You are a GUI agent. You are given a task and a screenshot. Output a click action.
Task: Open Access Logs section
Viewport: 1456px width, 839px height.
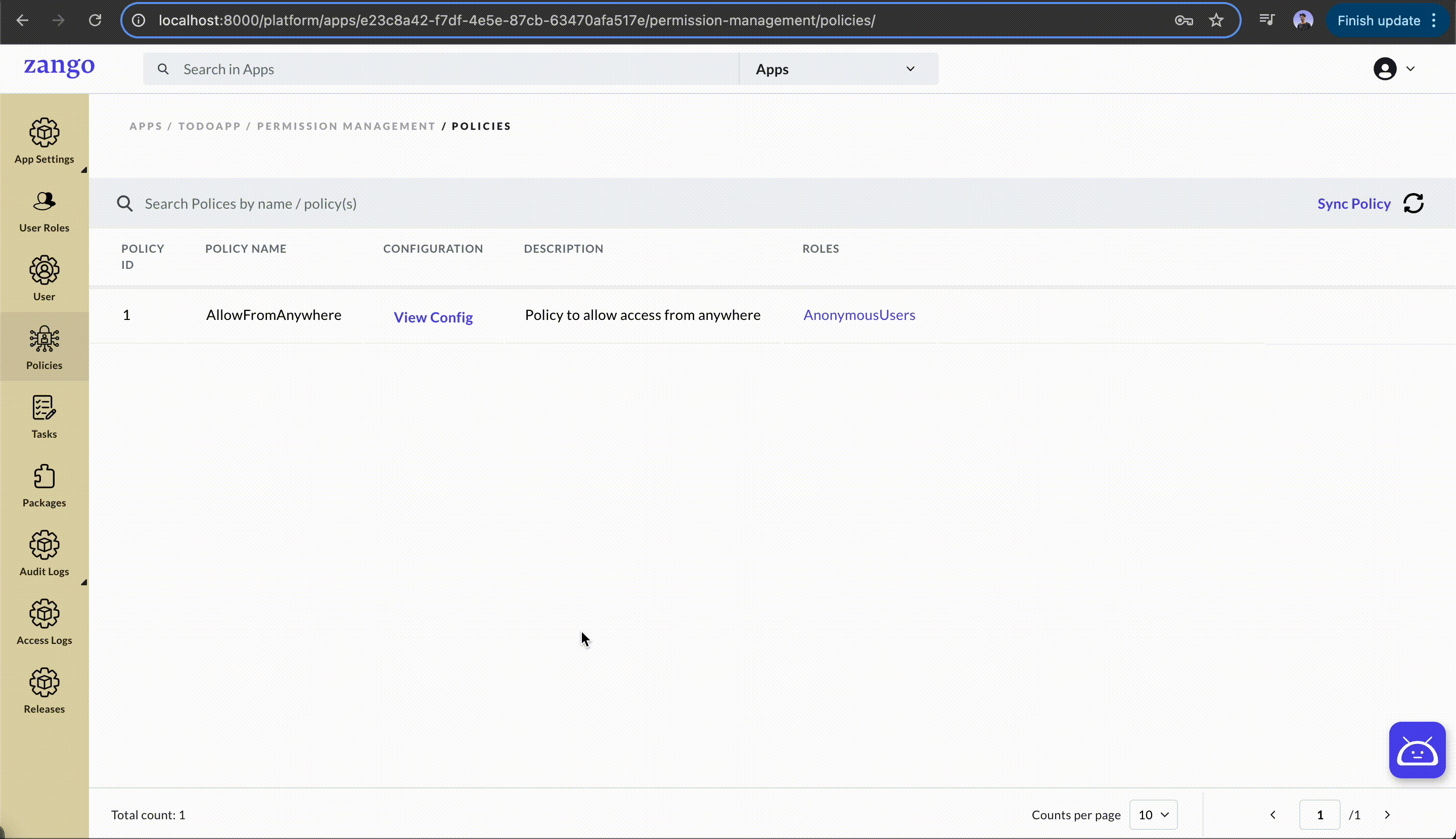(44, 621)
